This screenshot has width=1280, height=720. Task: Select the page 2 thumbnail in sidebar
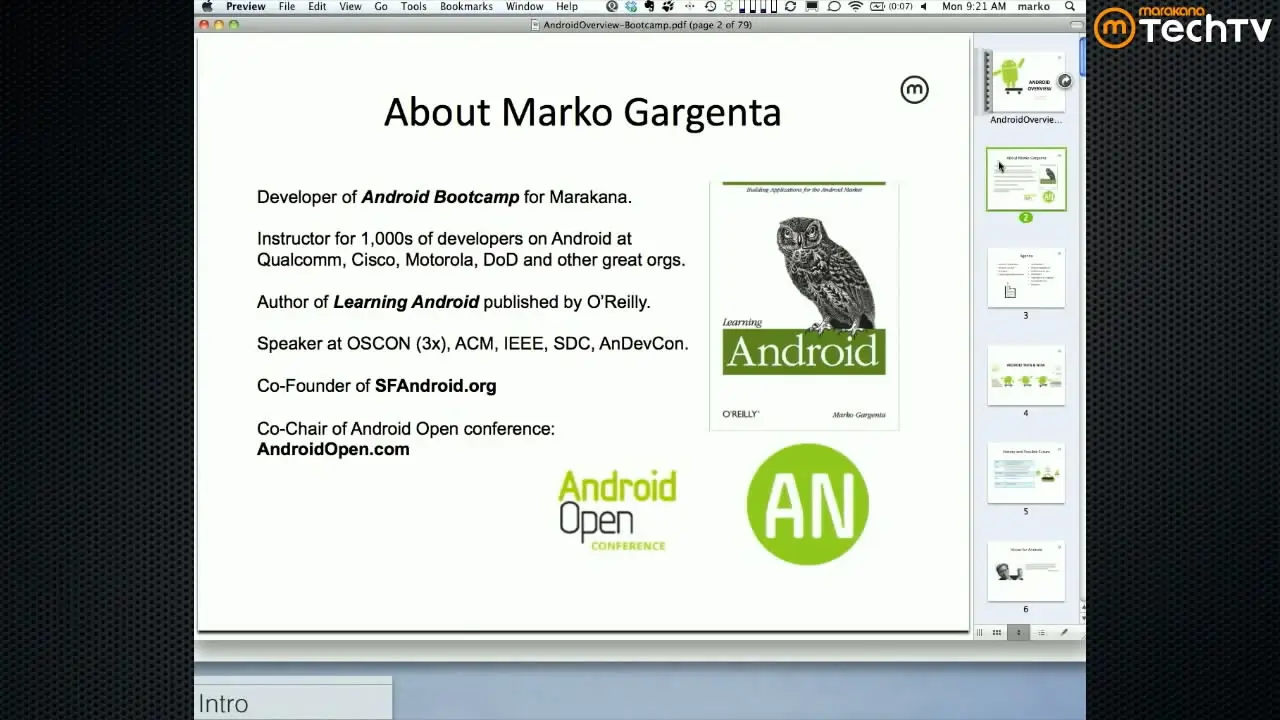(1026, 179)
